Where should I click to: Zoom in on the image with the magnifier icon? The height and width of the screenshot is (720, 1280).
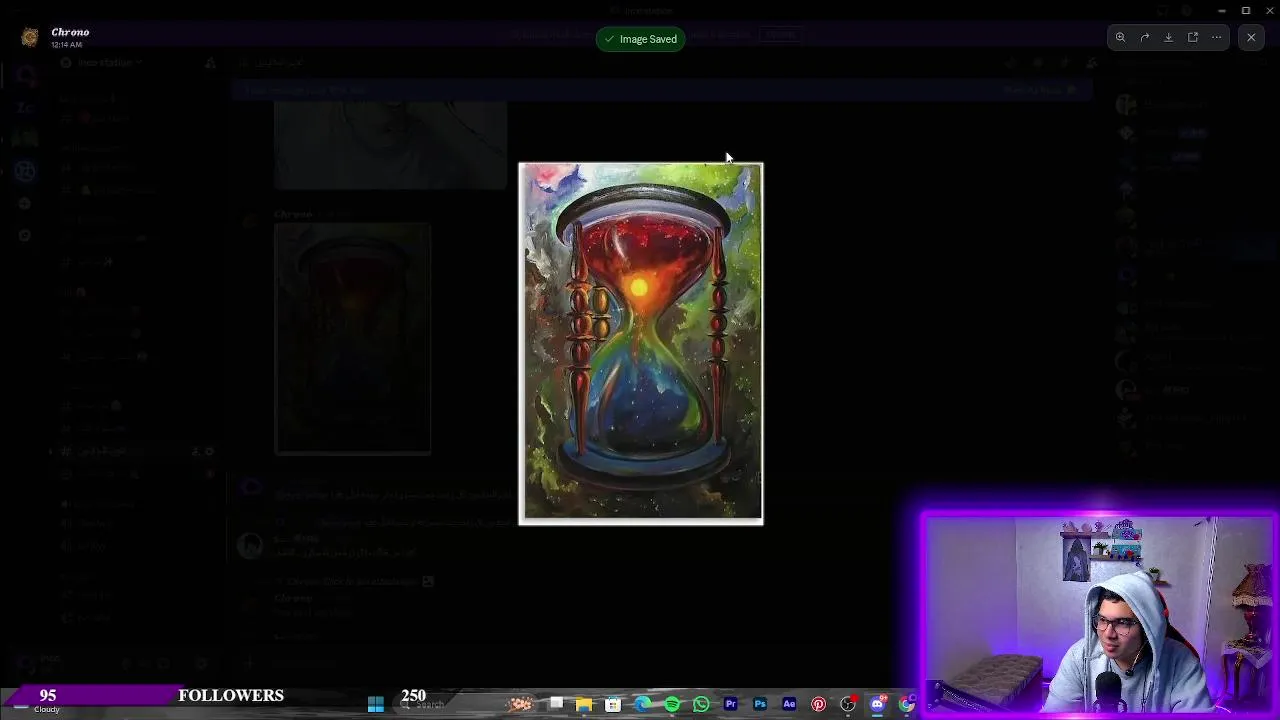[1121, 38]
